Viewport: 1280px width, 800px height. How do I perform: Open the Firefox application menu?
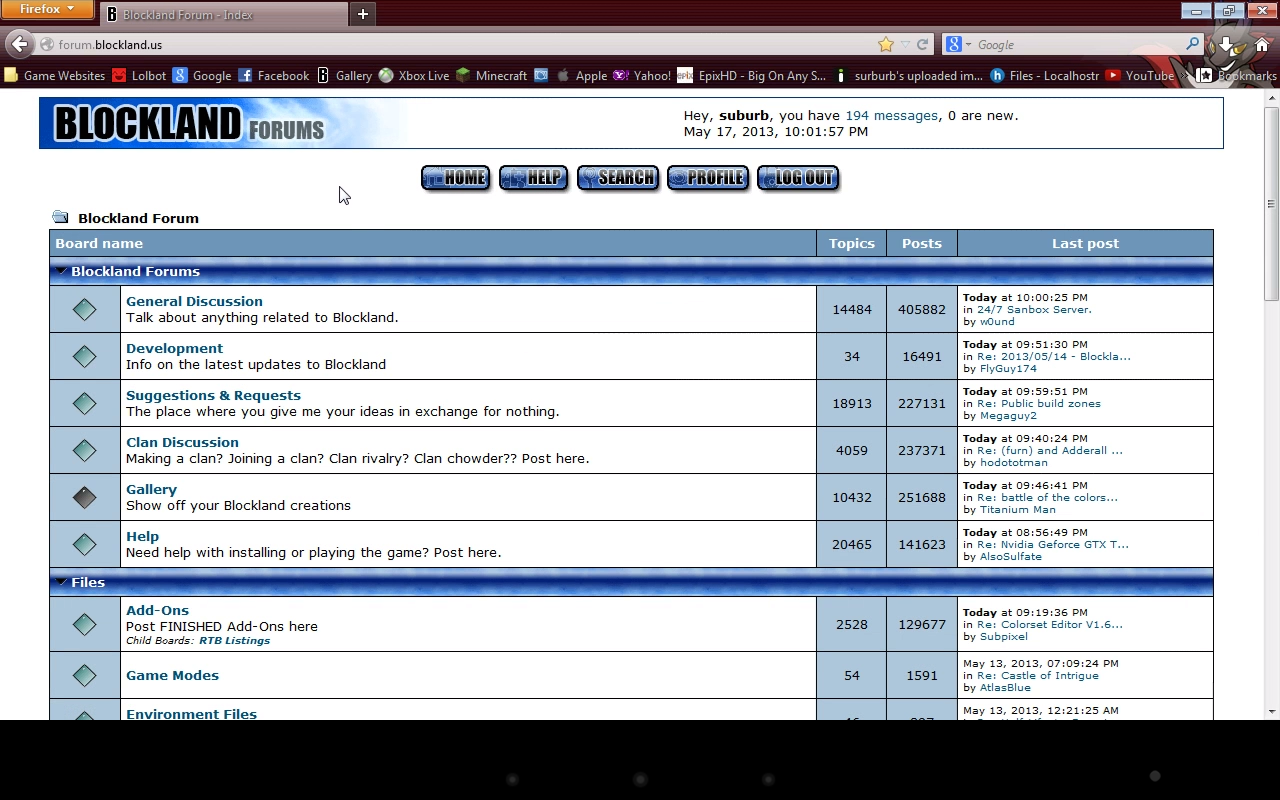click(47, 10)
